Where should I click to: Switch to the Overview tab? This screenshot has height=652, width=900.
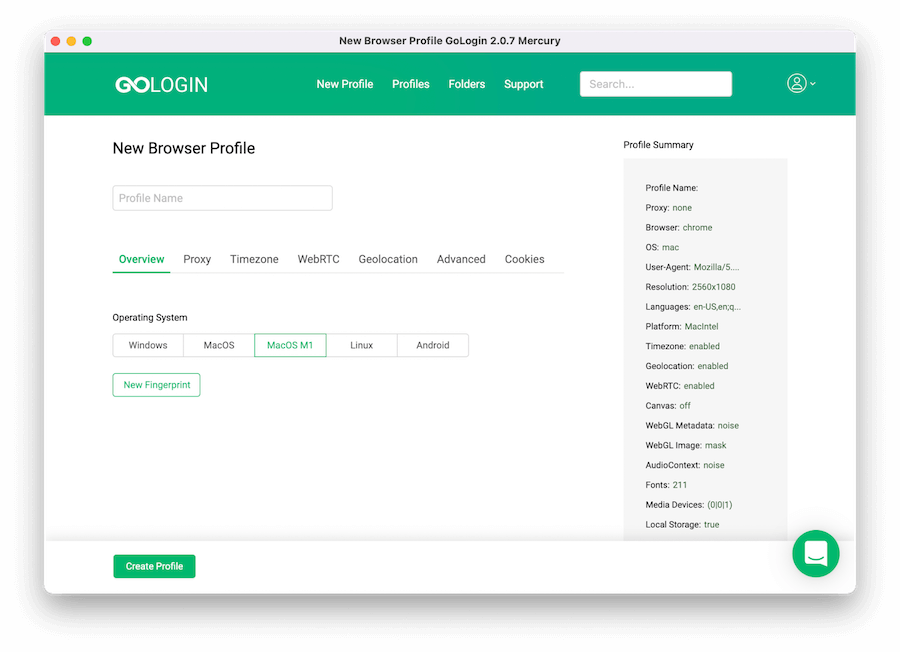point(141,259)
